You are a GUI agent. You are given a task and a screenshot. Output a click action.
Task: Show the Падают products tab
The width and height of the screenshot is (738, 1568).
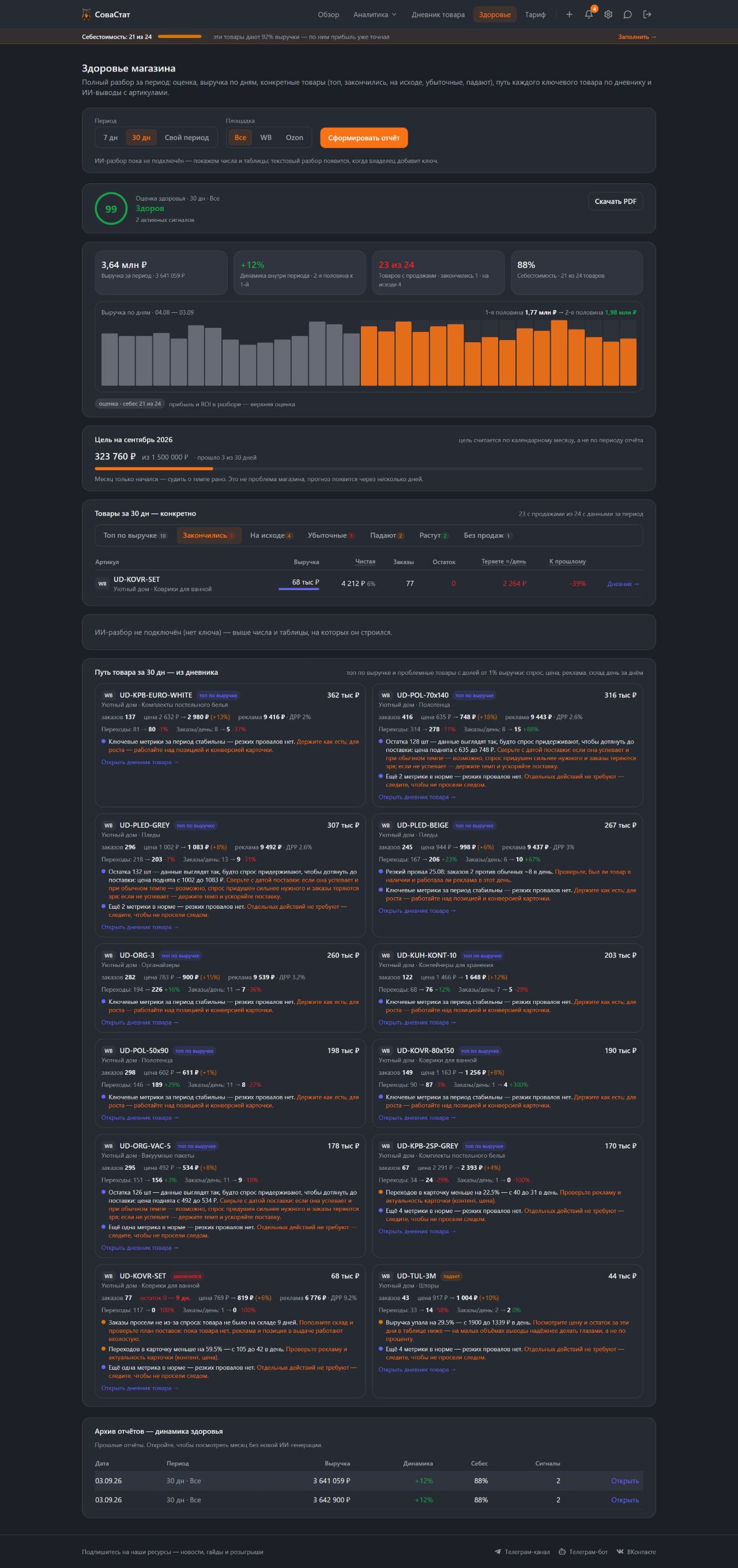[x=387, y=536]
